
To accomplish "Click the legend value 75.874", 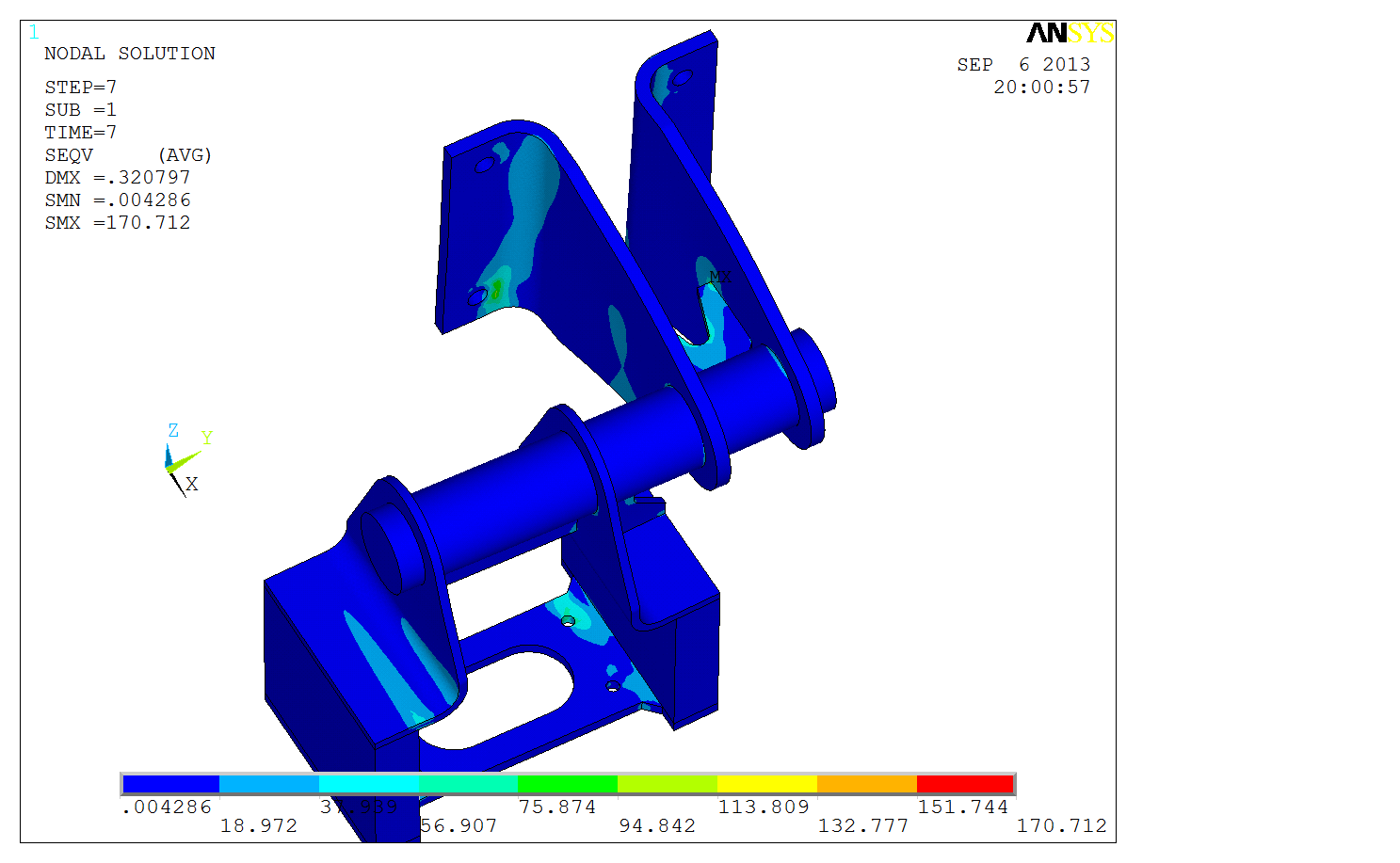I will [557, 807].
